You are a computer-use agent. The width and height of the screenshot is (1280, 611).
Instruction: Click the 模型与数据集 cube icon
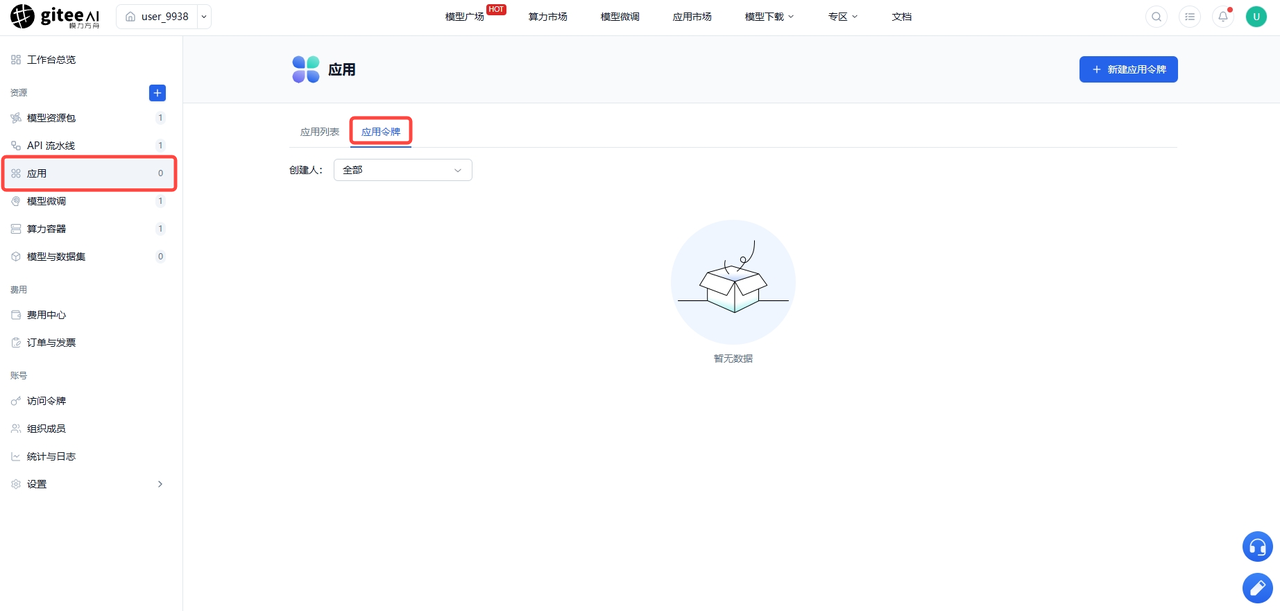pos(16,257)
